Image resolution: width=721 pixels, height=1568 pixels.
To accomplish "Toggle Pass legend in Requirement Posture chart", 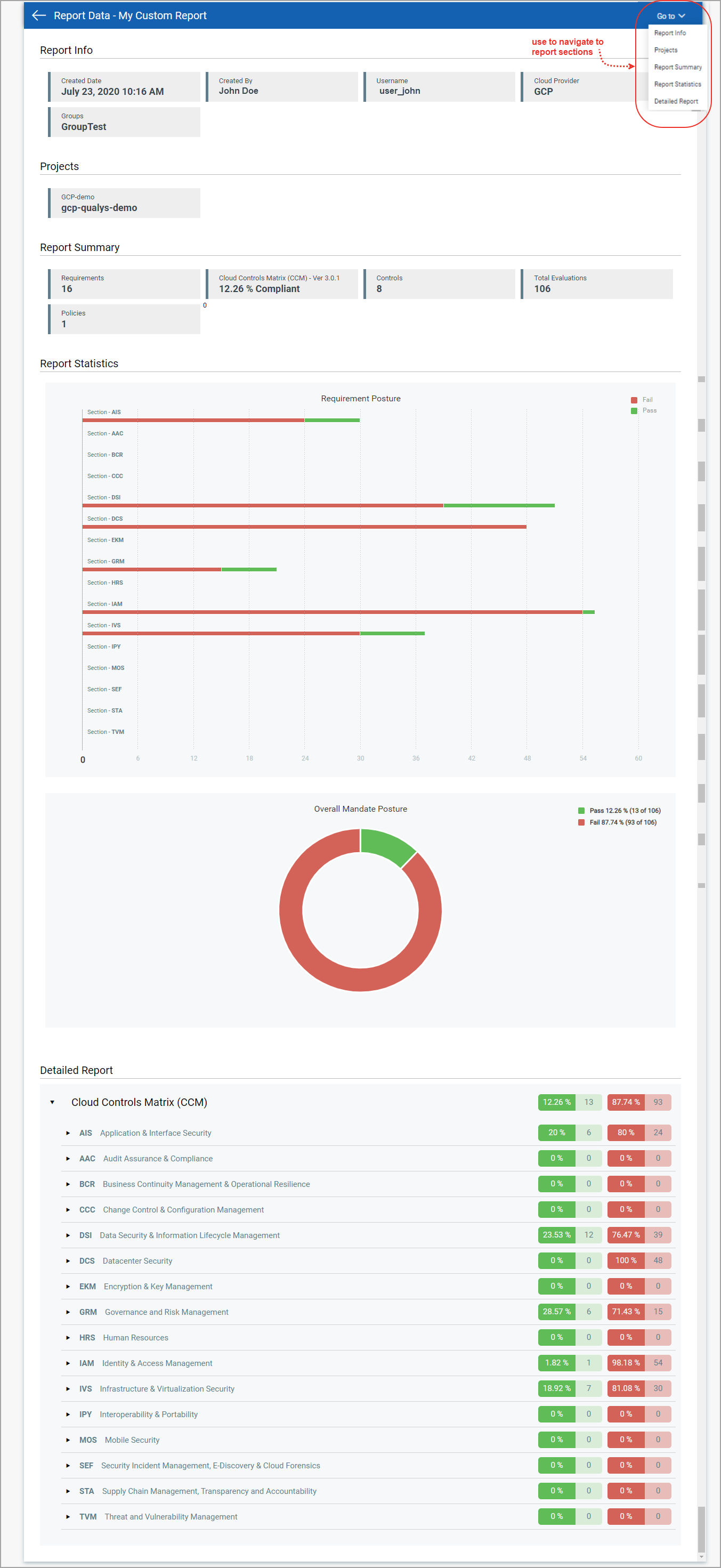I will [x=644, y=410].
